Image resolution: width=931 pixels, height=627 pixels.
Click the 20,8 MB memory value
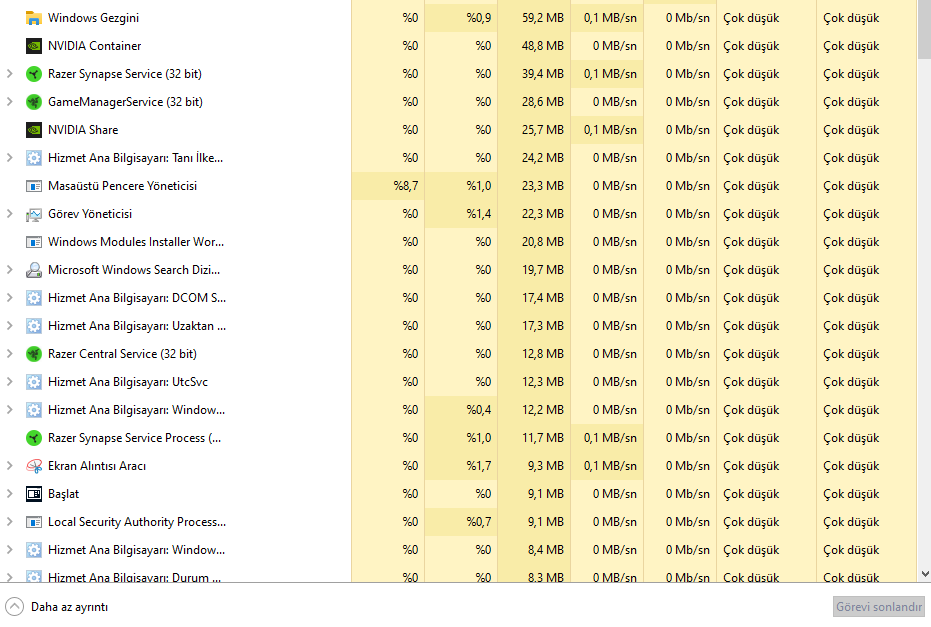point(543,242)
